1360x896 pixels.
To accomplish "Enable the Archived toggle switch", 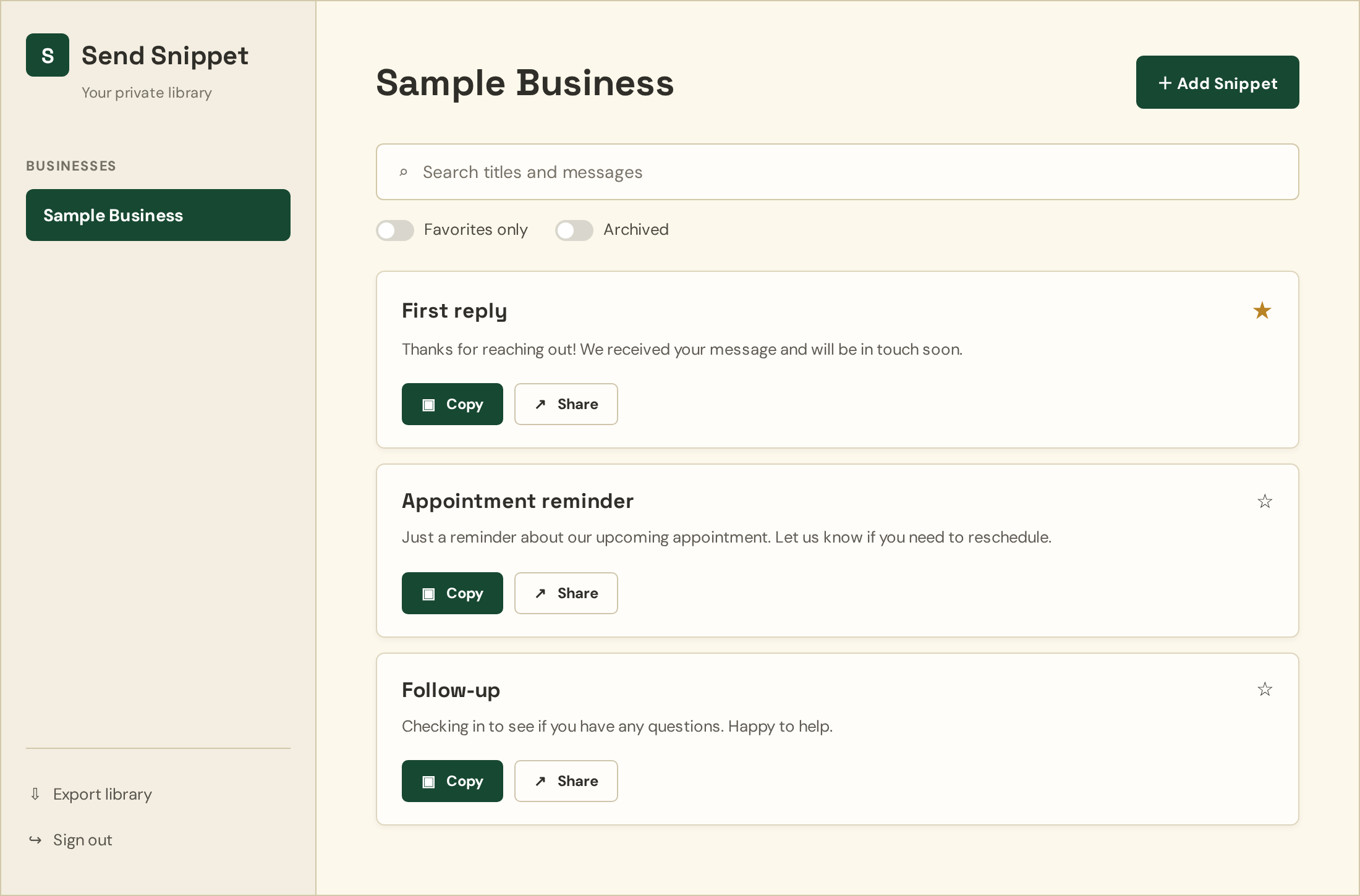I will pos(574,230).
